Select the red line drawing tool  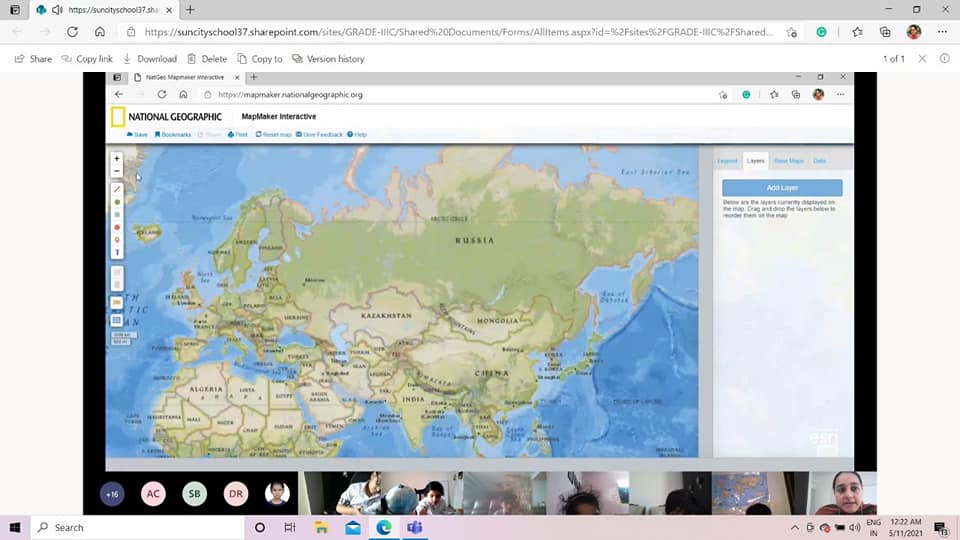coord(117,190)
